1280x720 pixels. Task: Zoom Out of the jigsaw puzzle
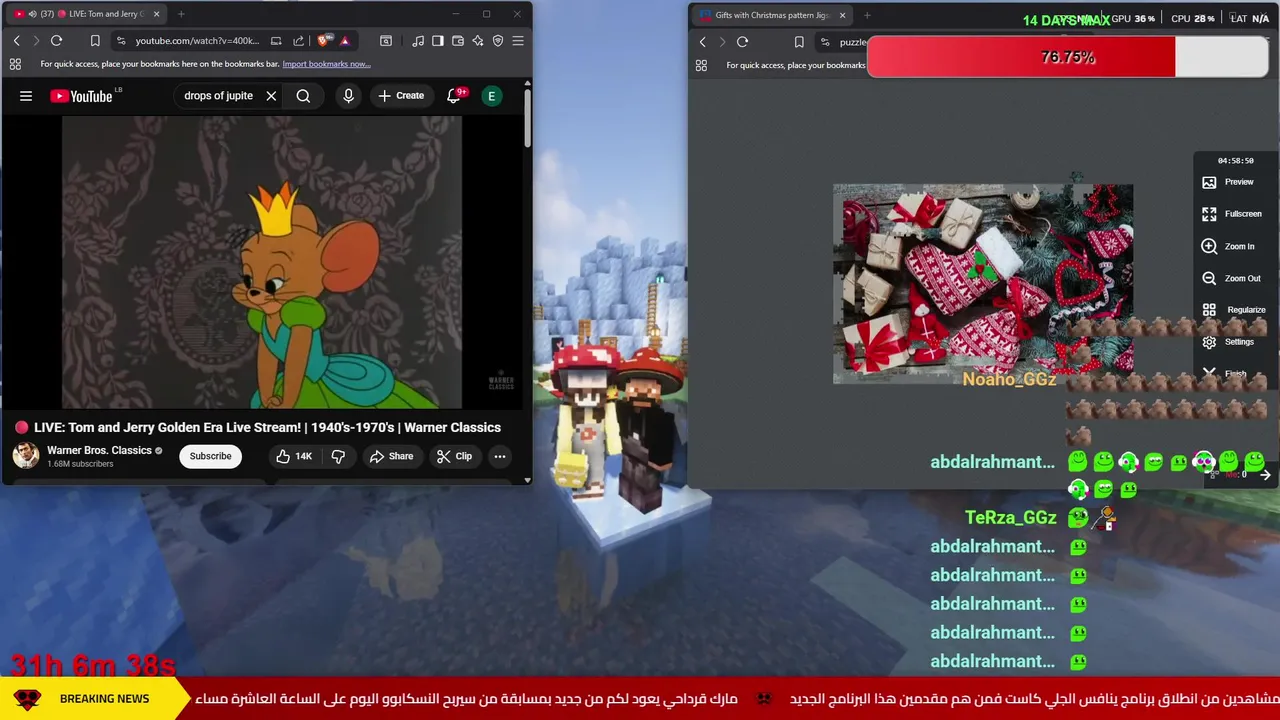(1231, 278)
